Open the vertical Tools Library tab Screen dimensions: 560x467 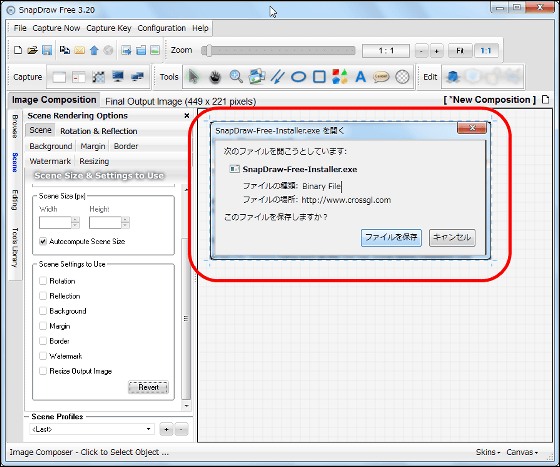[x=15, y=247]
